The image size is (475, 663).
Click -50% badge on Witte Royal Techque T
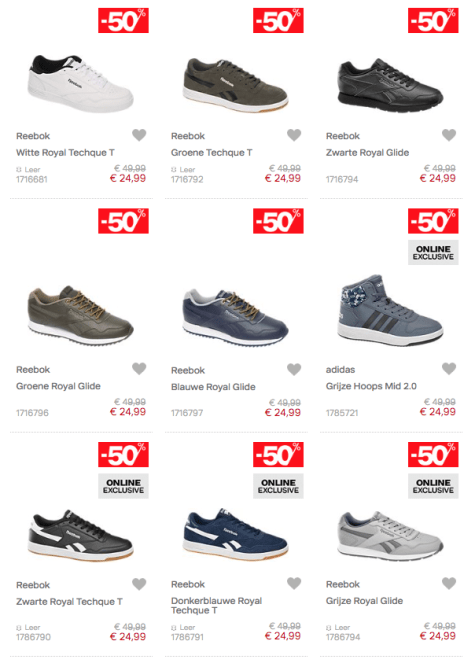click(x=124, y=20)
